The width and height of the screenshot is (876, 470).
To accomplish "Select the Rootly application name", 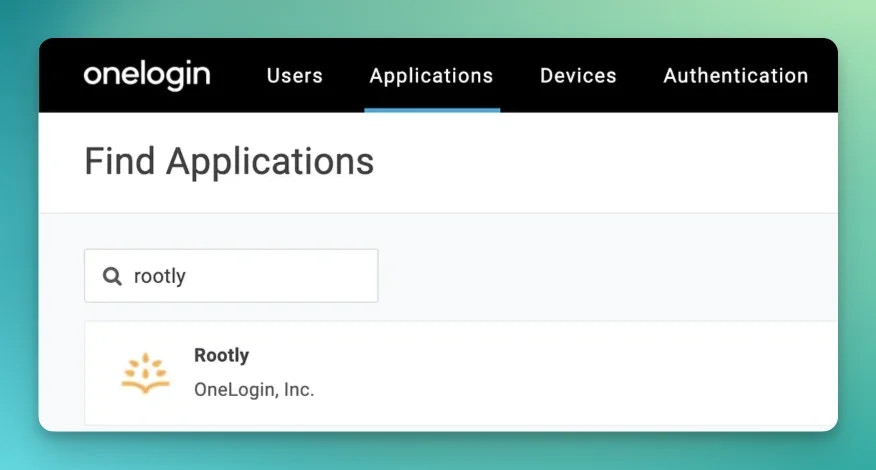I will click(x=221, y=355).
